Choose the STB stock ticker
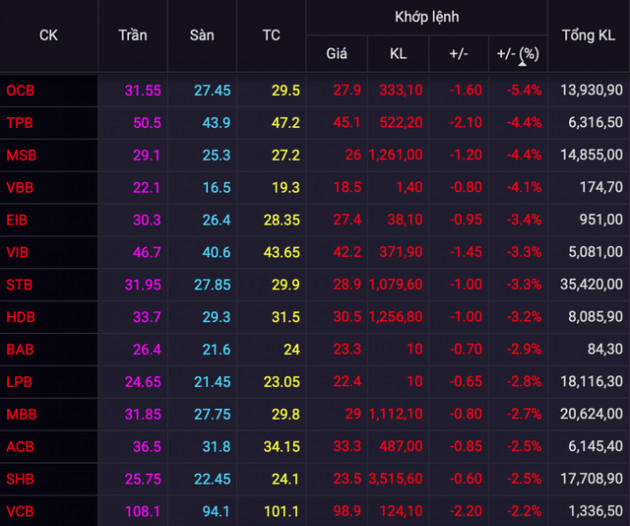Viewport: 630px width, 526px height. click(x=19, y=285)
